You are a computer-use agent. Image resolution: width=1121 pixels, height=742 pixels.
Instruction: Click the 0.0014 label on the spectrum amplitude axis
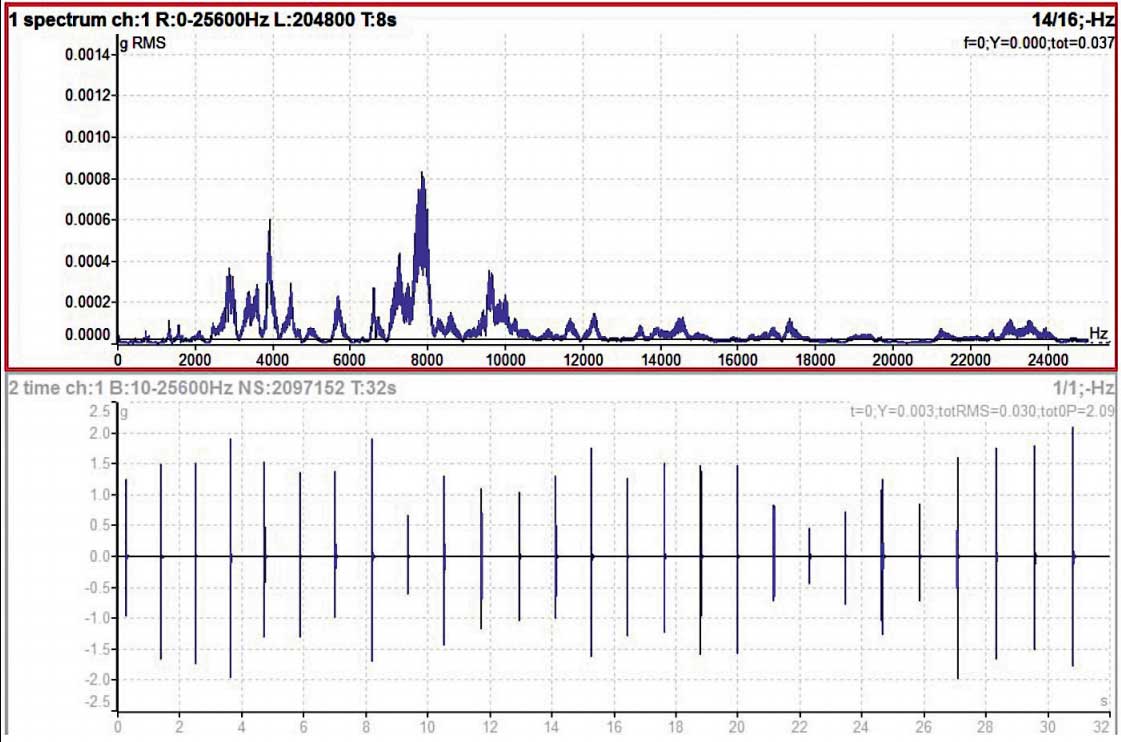click(x=89, y=54)
